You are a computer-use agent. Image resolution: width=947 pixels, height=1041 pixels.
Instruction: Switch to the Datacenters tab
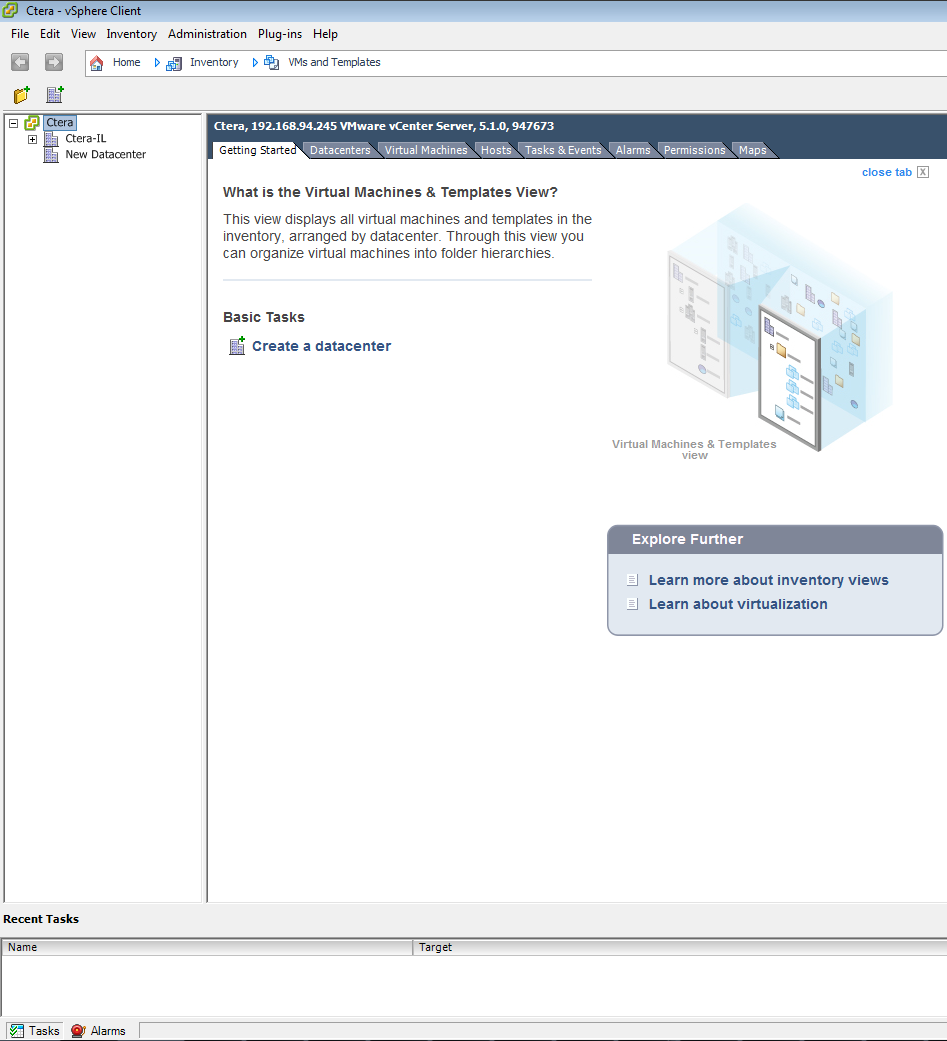(340, 150)
